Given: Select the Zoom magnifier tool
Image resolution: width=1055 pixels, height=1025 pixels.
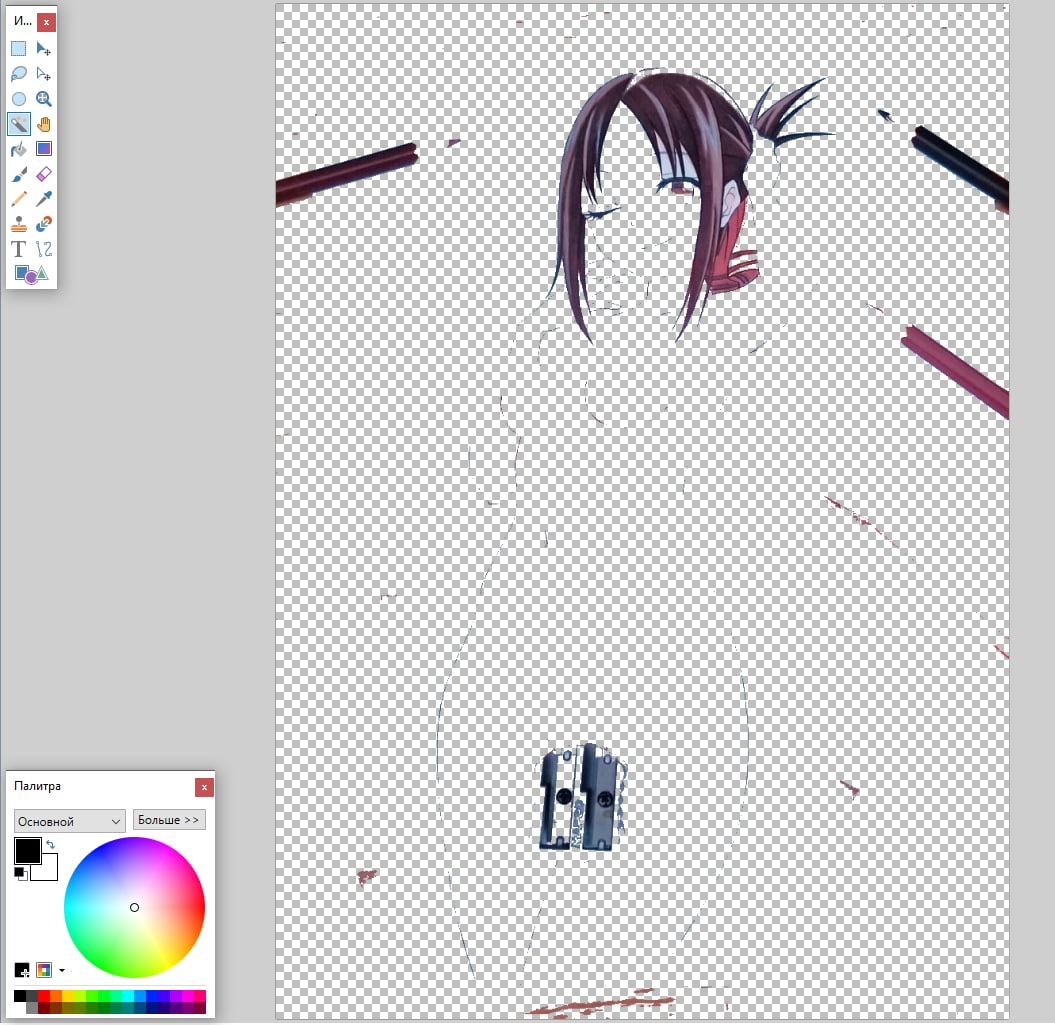Looking at the screenshot, I should click(44, 99).
